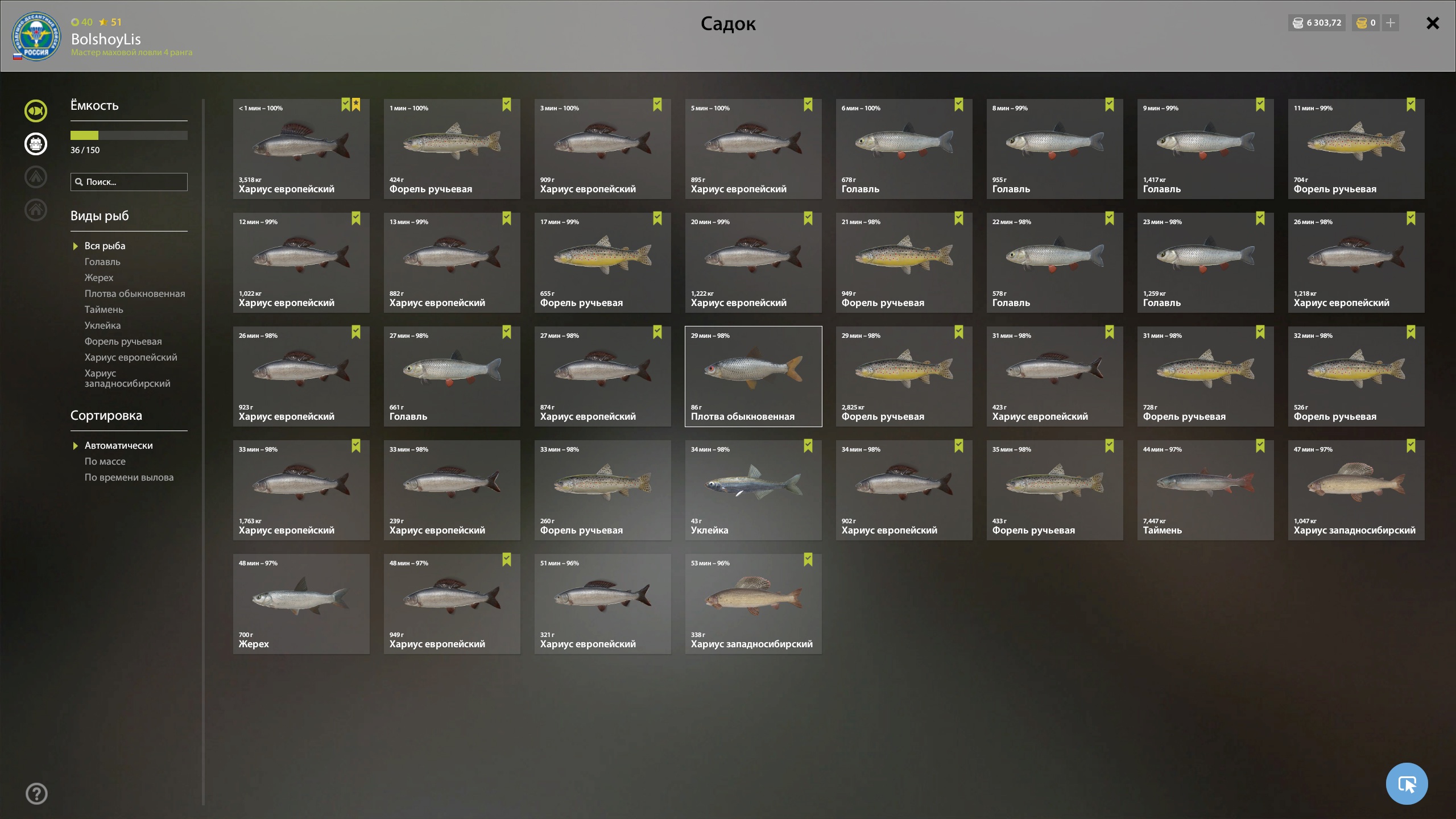Select Автоматически sort option

click(x=118, y=445)
